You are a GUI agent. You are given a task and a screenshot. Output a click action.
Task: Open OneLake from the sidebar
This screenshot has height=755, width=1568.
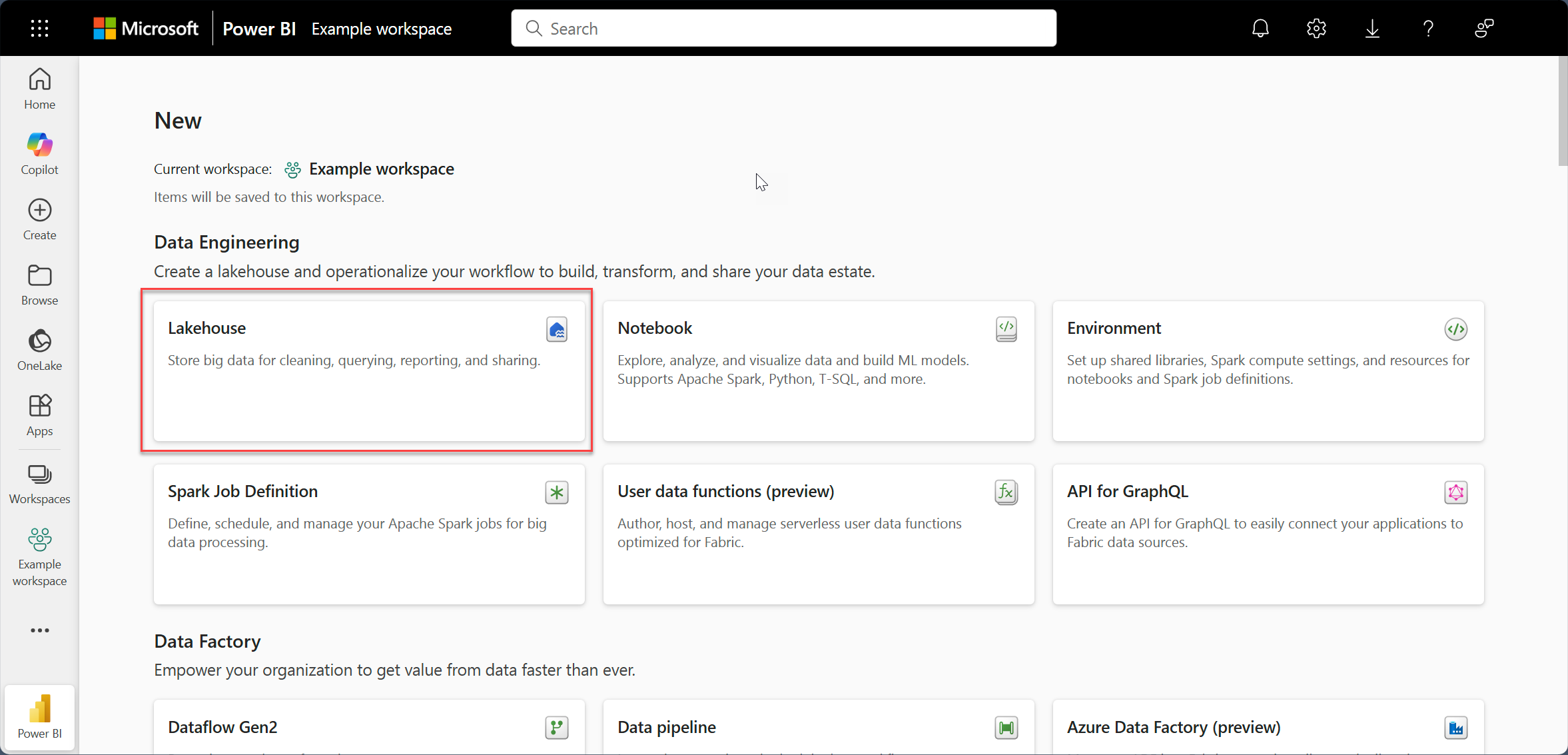click(x=39, y=350)
